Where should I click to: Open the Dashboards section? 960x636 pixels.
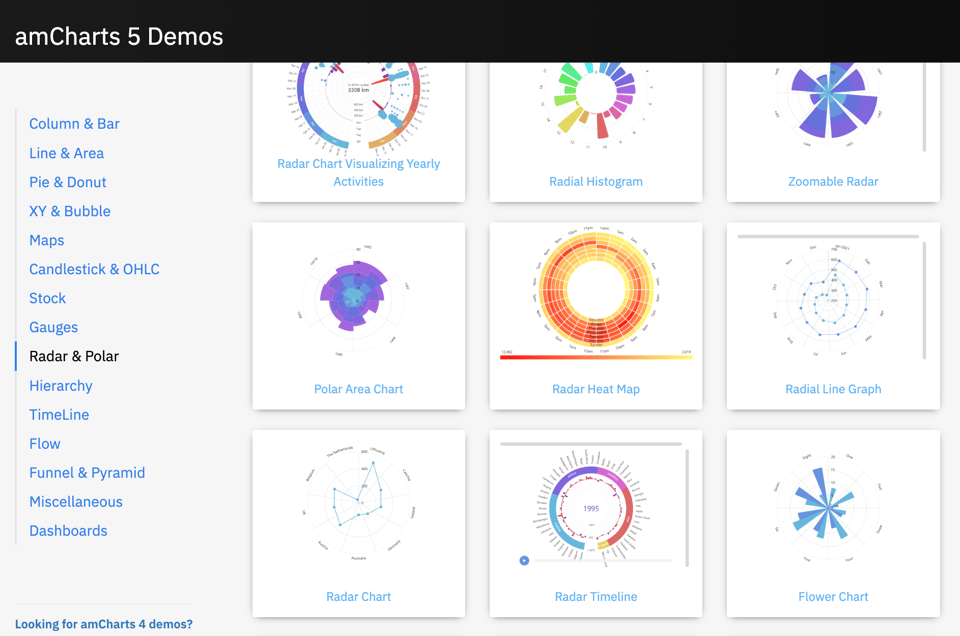pyautogui.click(x=68, y=530)
